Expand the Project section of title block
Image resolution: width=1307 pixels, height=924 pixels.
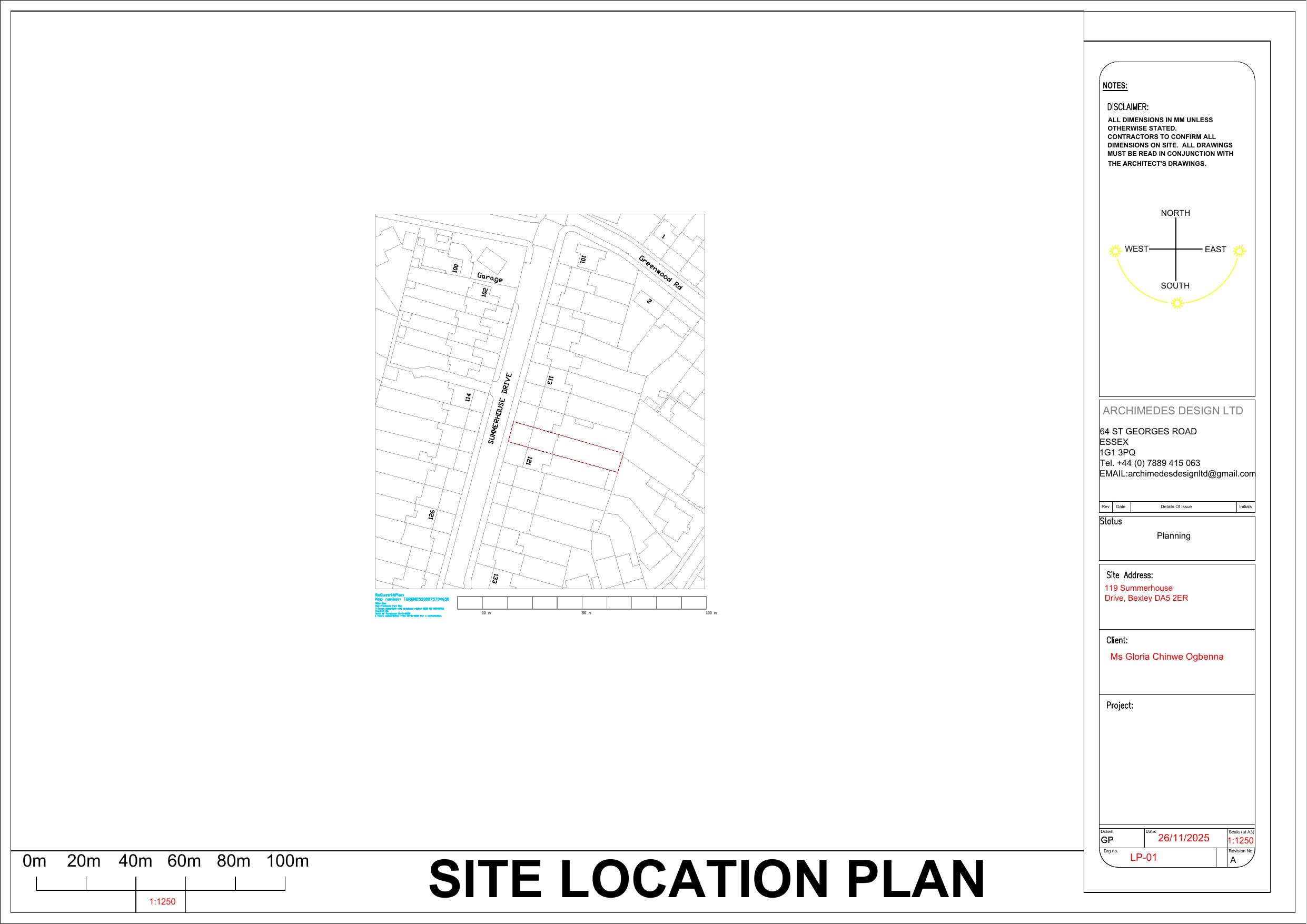1118,704
